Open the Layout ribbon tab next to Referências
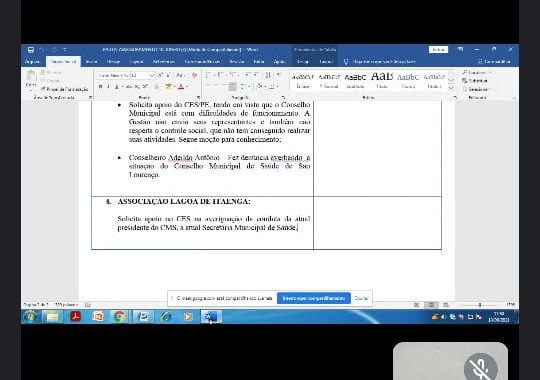 tap(136, 62)
